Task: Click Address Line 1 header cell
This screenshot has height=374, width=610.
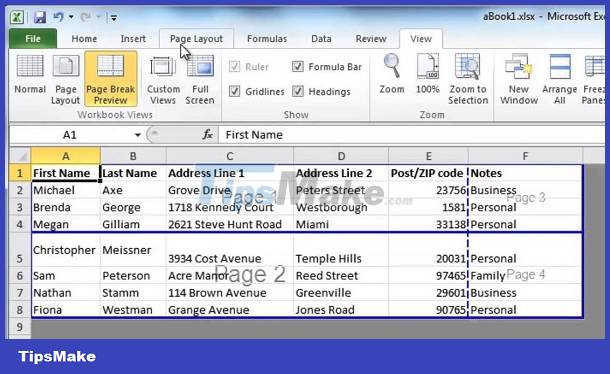Action: click(x=230, y=173)
